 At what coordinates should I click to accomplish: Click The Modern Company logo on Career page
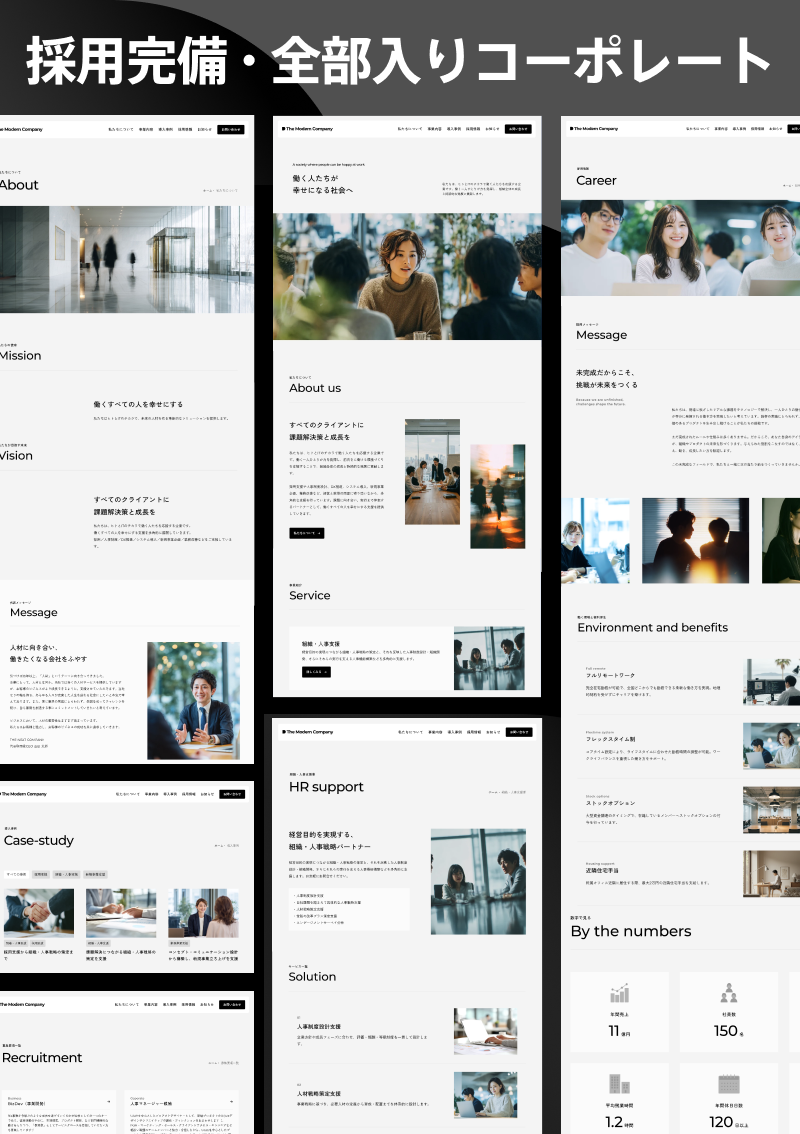594,129
